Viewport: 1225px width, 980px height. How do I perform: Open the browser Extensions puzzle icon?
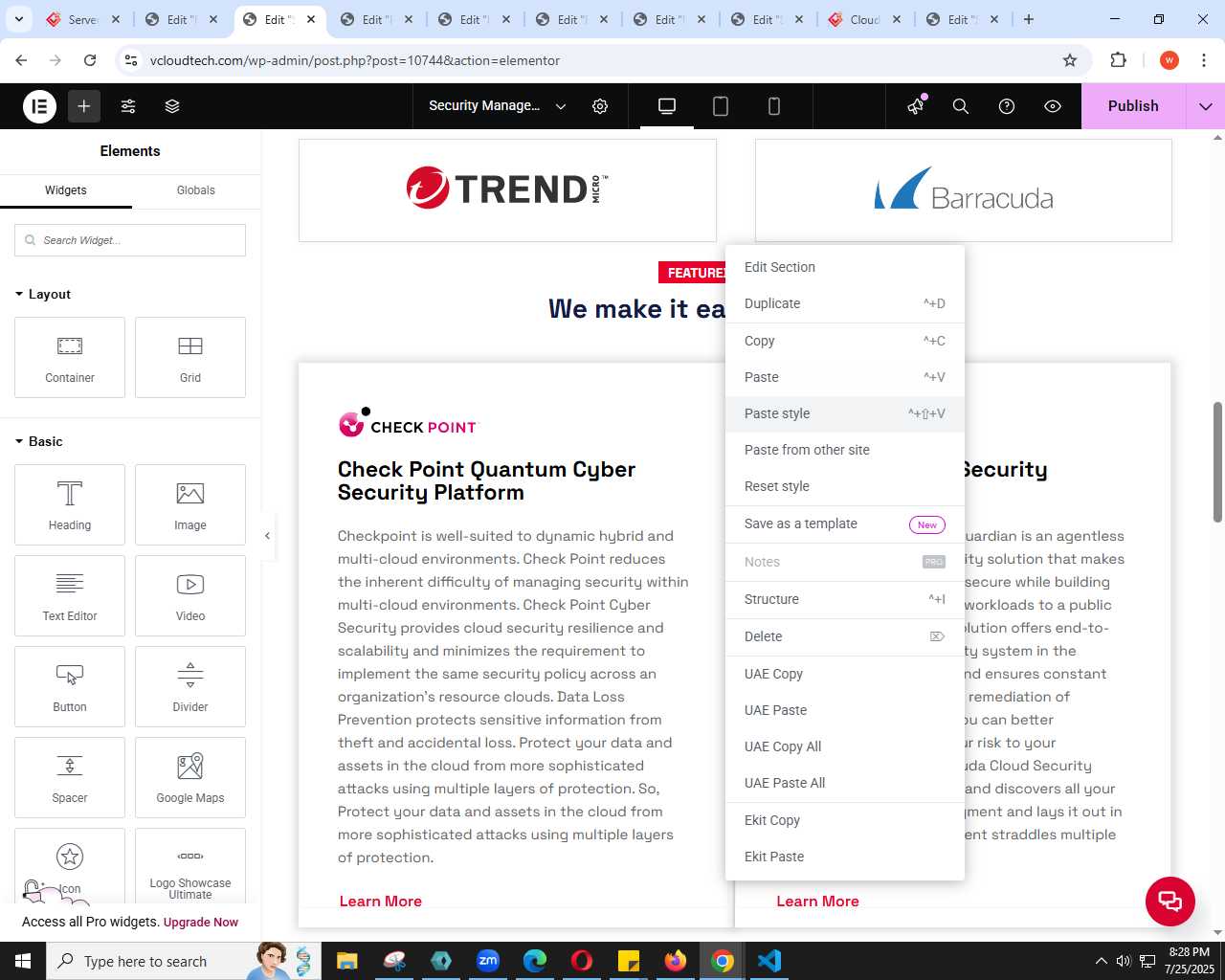click(x=1118, y=60)
